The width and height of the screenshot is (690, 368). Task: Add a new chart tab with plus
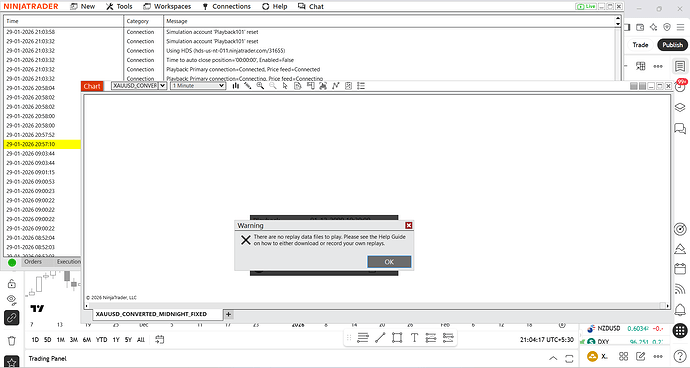(228, 314)
